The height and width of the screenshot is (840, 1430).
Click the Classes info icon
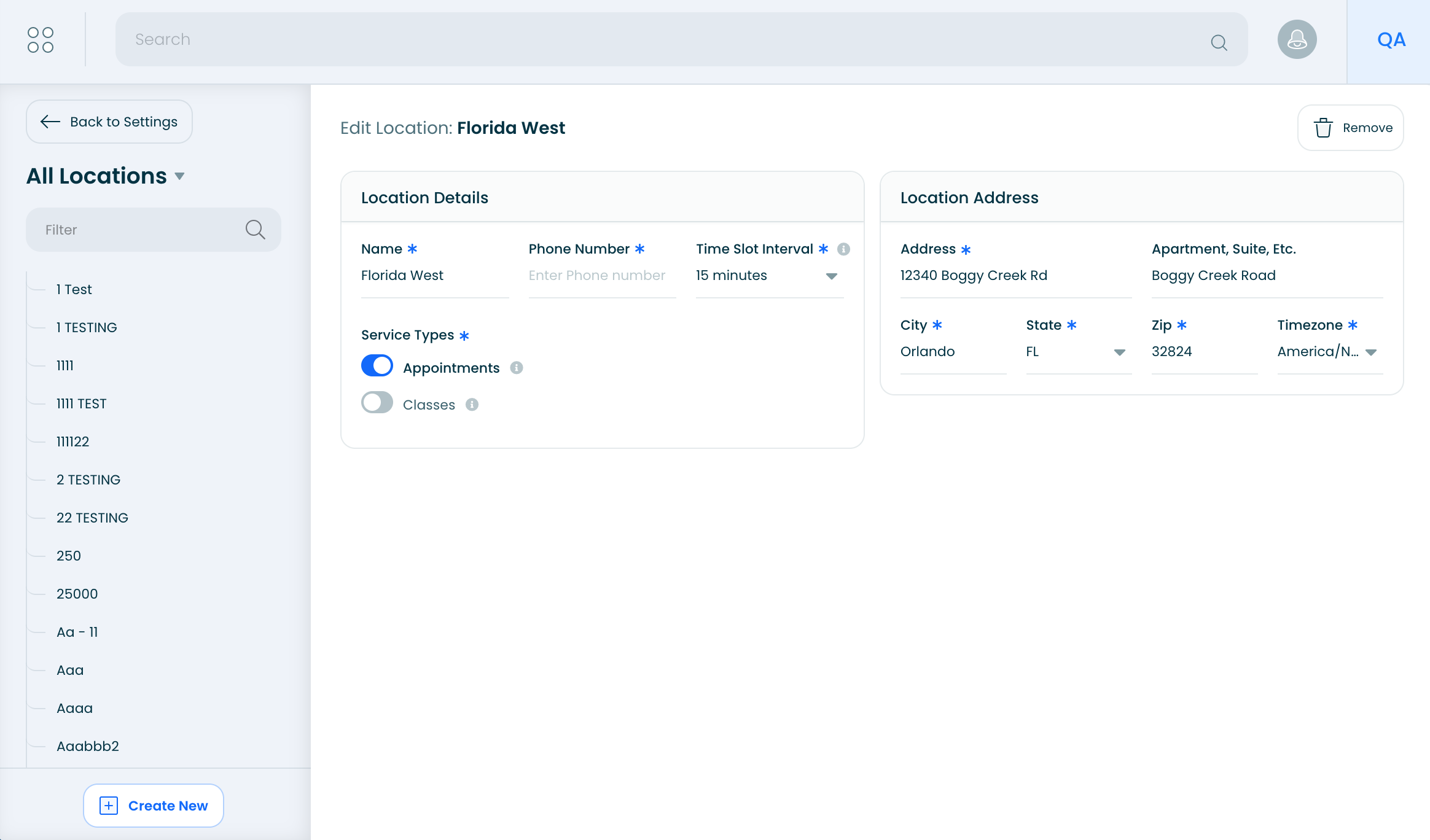point(472,405)
